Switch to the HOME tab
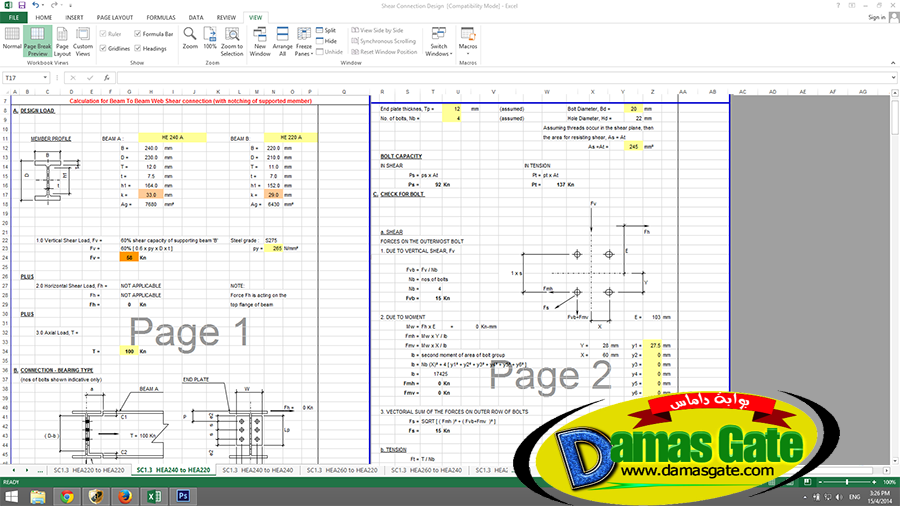Screen dimensions: 900x506 click(44, 17)
